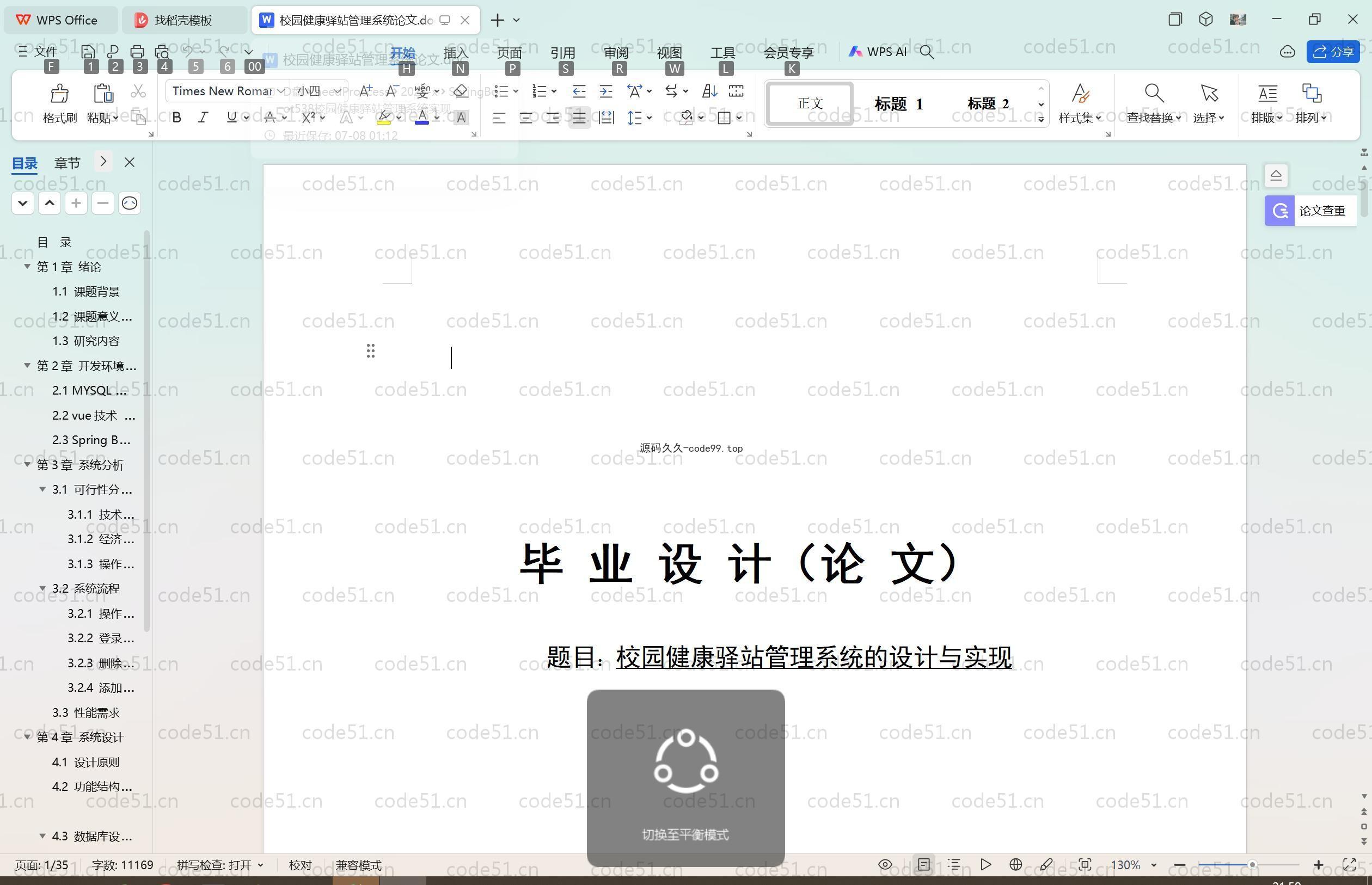The height and width of the screenshot is (885, 1372).
Task: Toggle eye protection mode in status bar
Action: point(885,864)
